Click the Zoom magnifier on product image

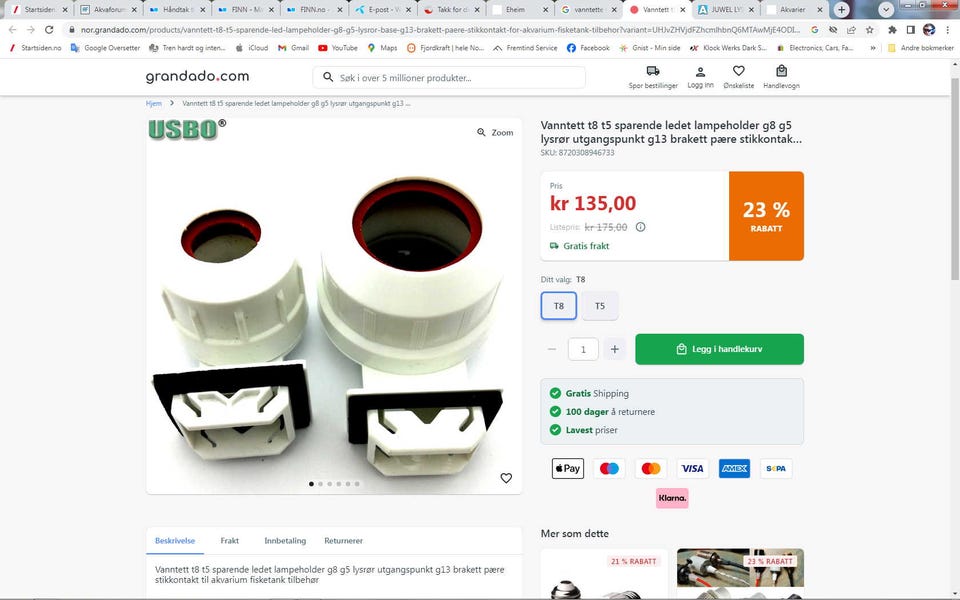(x=495, y=132)
